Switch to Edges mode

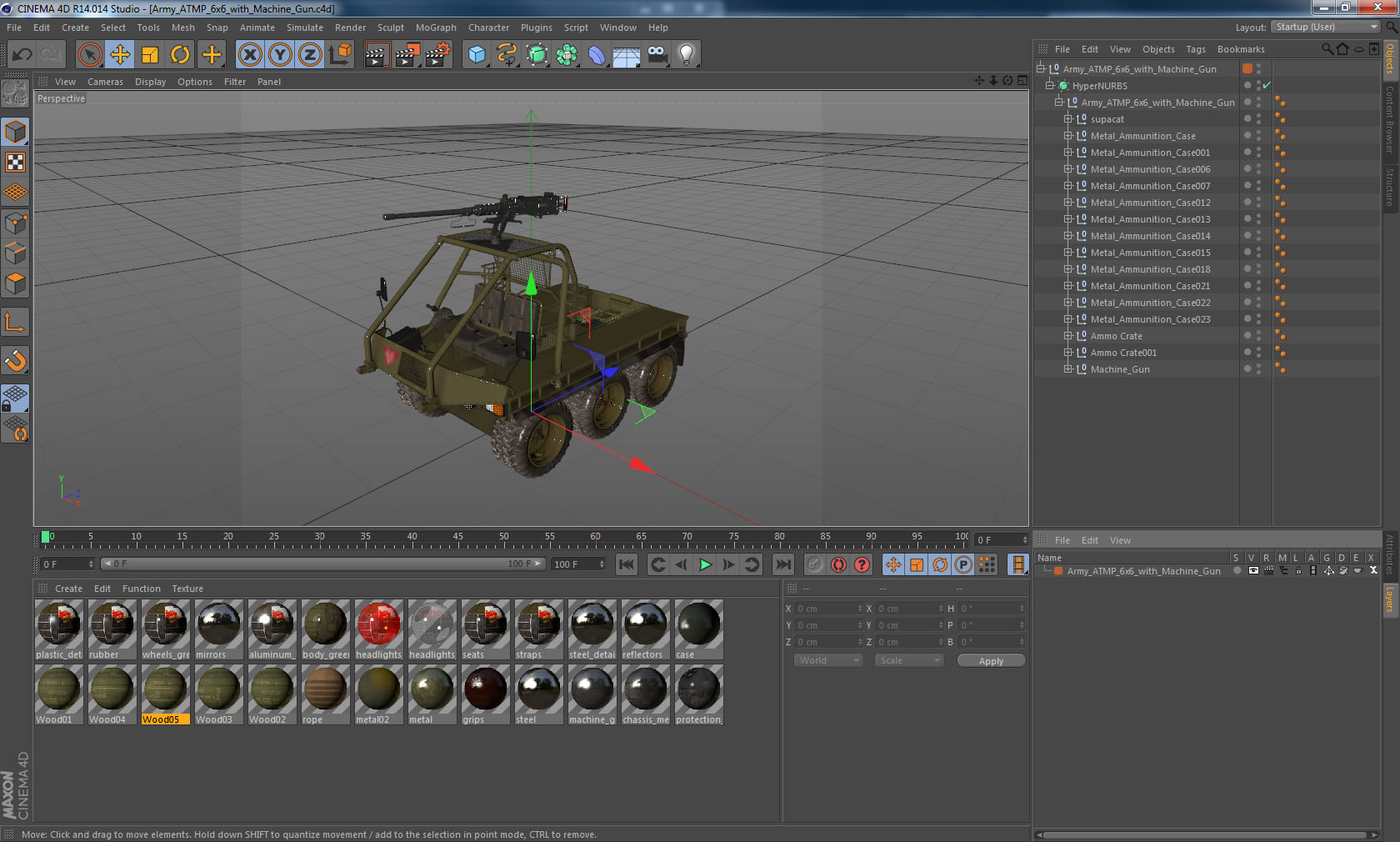click(15, 253)
